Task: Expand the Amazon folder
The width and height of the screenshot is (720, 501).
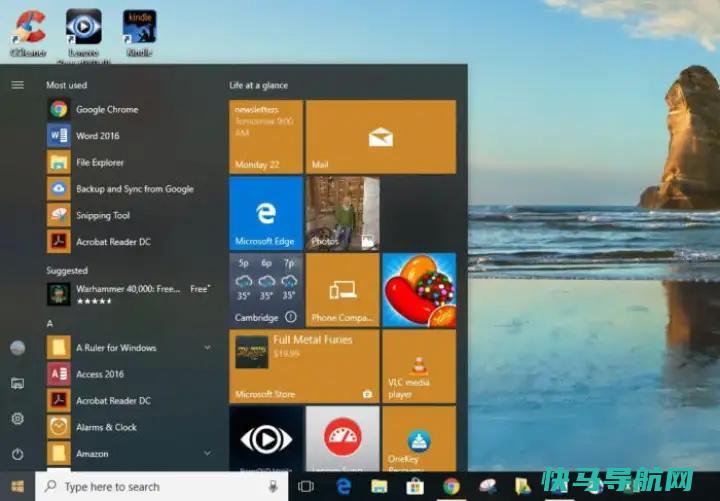Action: (129, 454)
